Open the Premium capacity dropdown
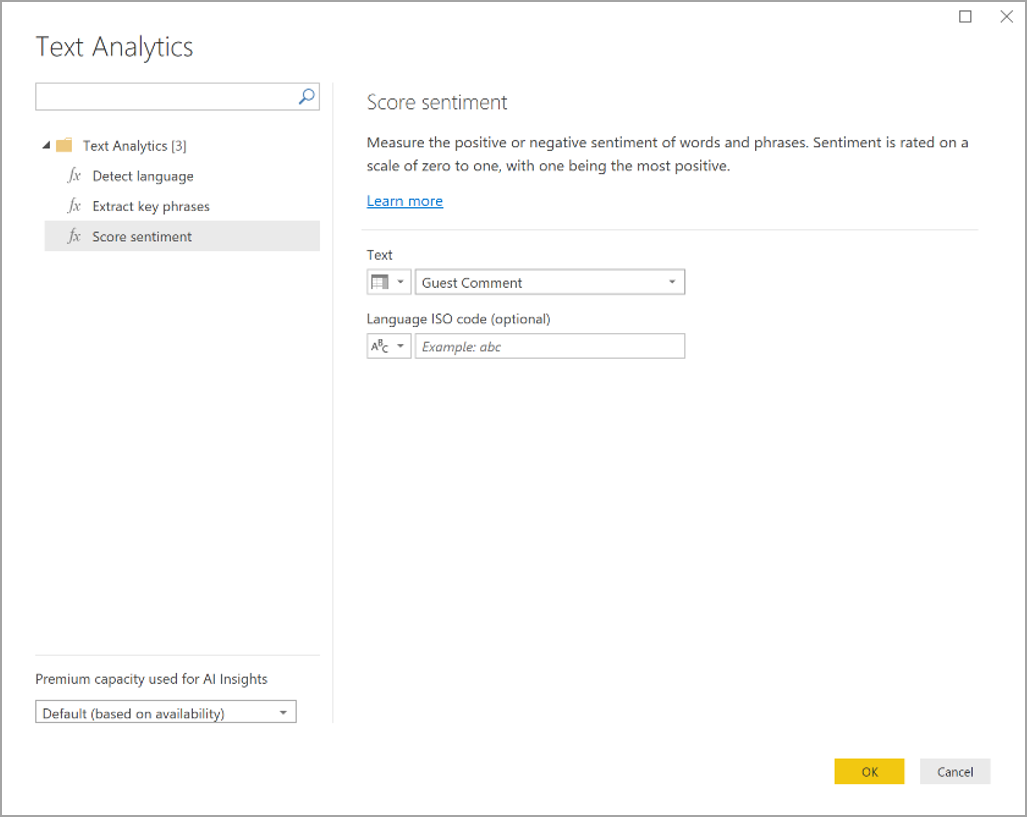 (166, 712)
